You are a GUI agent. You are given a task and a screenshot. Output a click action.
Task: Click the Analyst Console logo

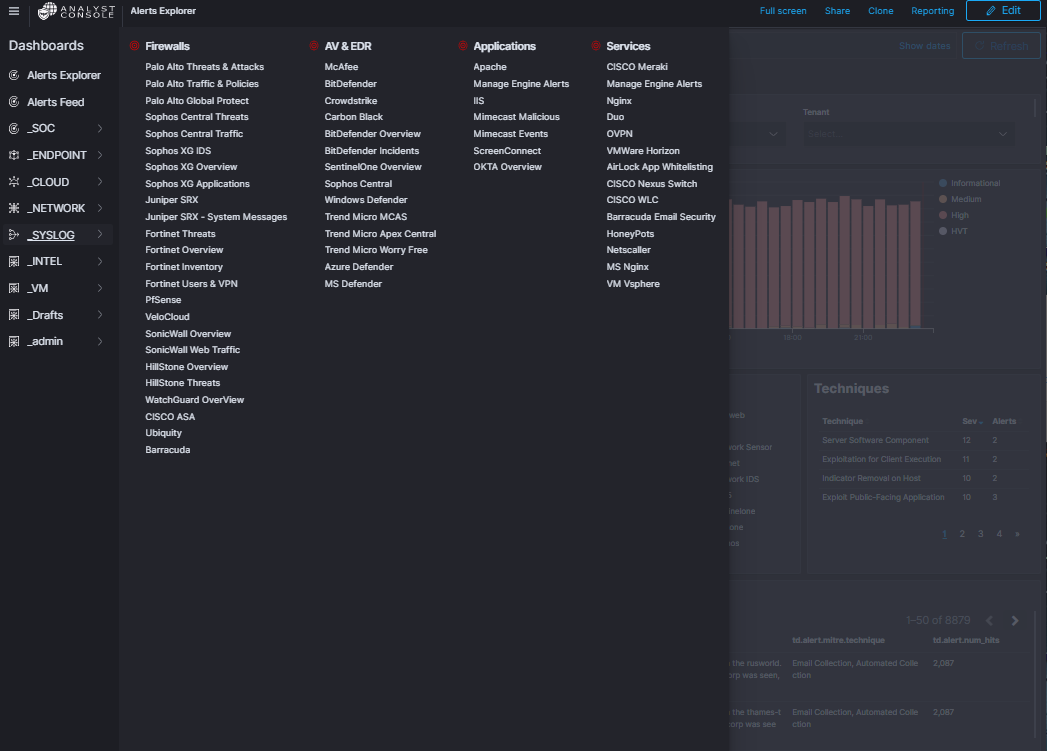(x=76, y=11)
